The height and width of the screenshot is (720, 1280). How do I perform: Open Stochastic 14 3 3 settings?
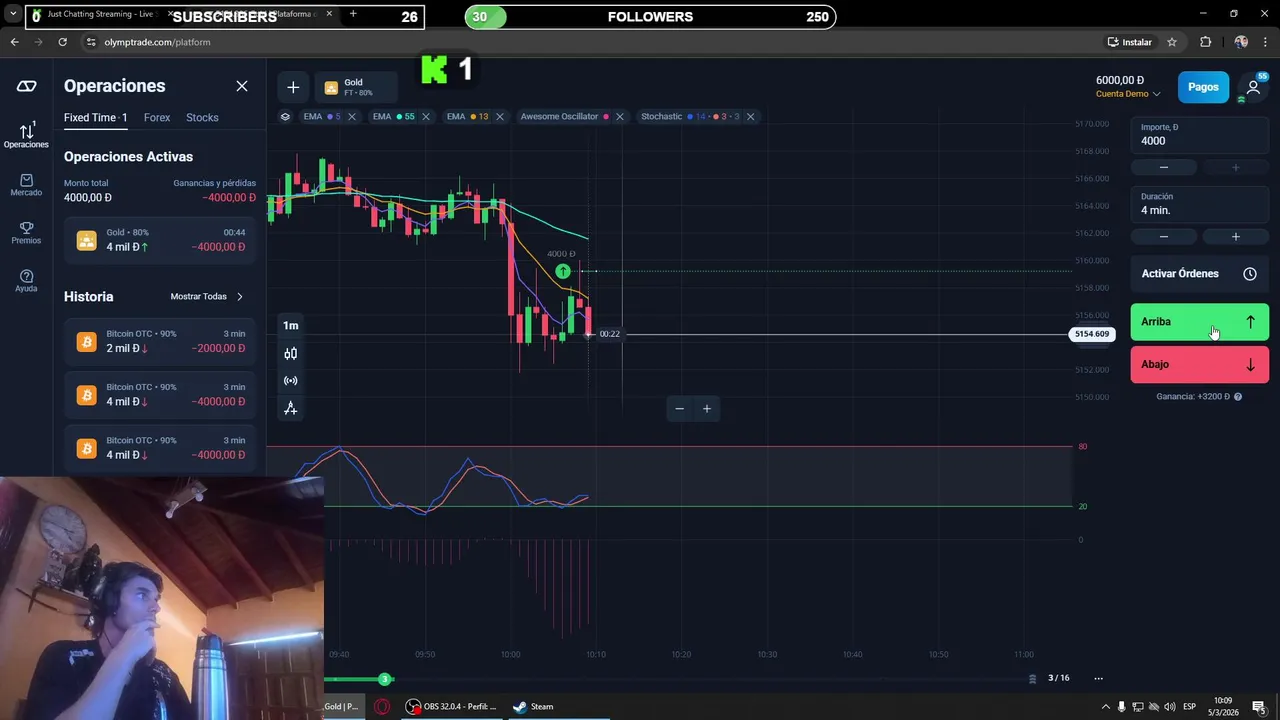coord(690,116)
